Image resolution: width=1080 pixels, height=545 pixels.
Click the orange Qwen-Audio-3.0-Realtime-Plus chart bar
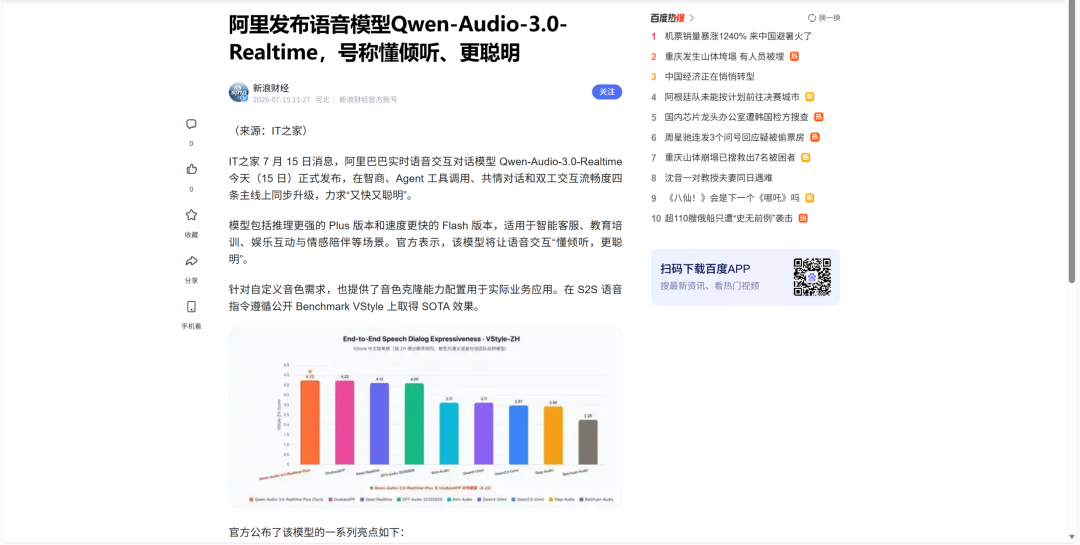pos(310,422)
